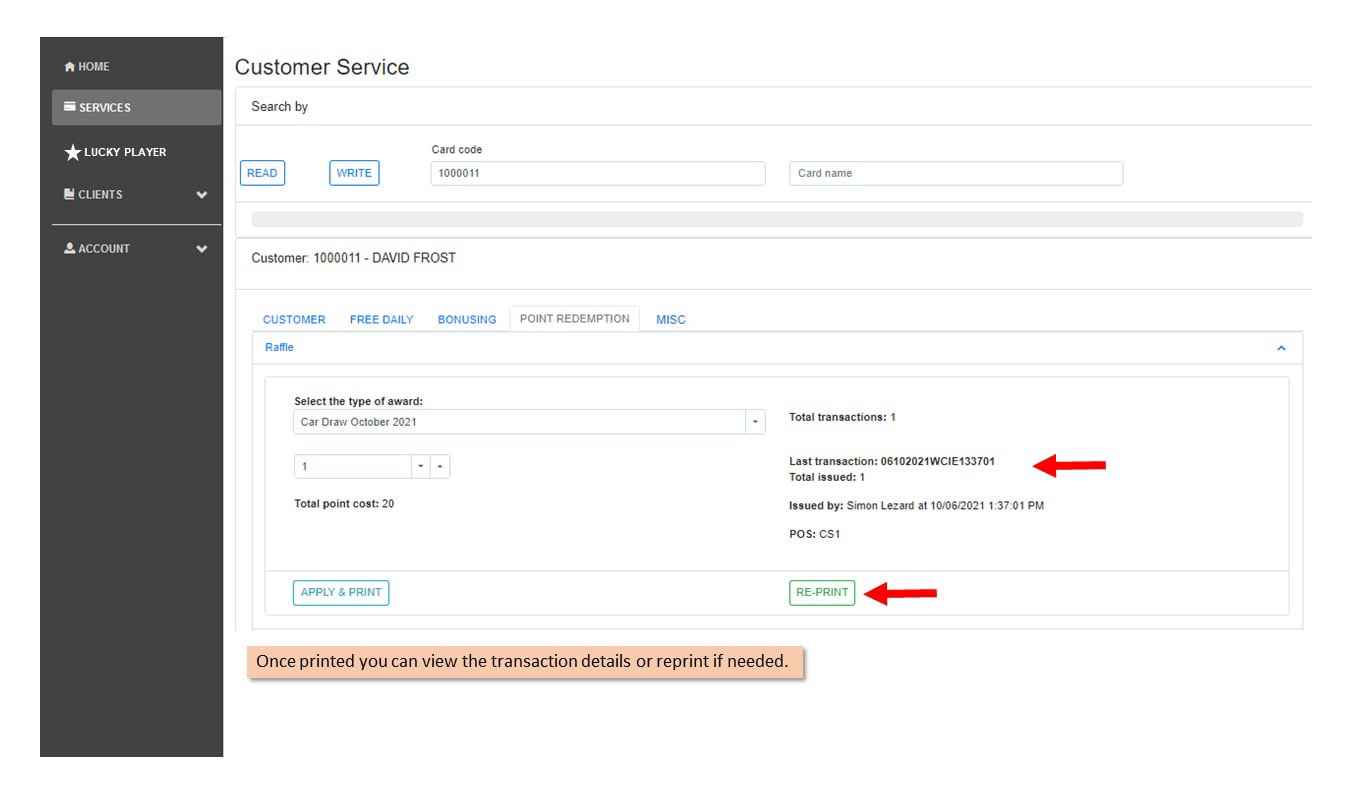Image resolution: width=1361 pixels, height=794 pixels.
Task: Expand the Account menu chevron
Action: 202,249
